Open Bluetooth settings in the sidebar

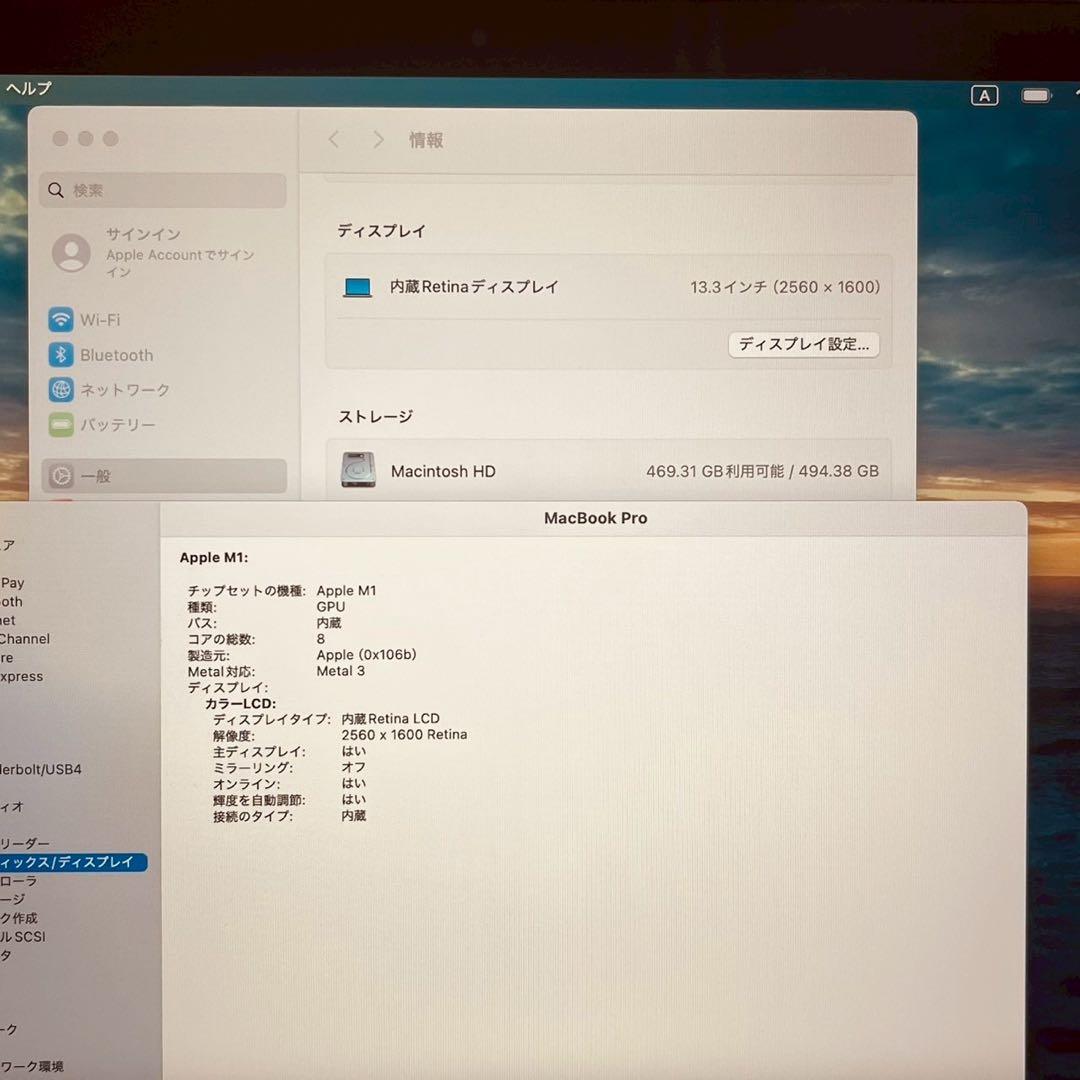click(116, 355)
